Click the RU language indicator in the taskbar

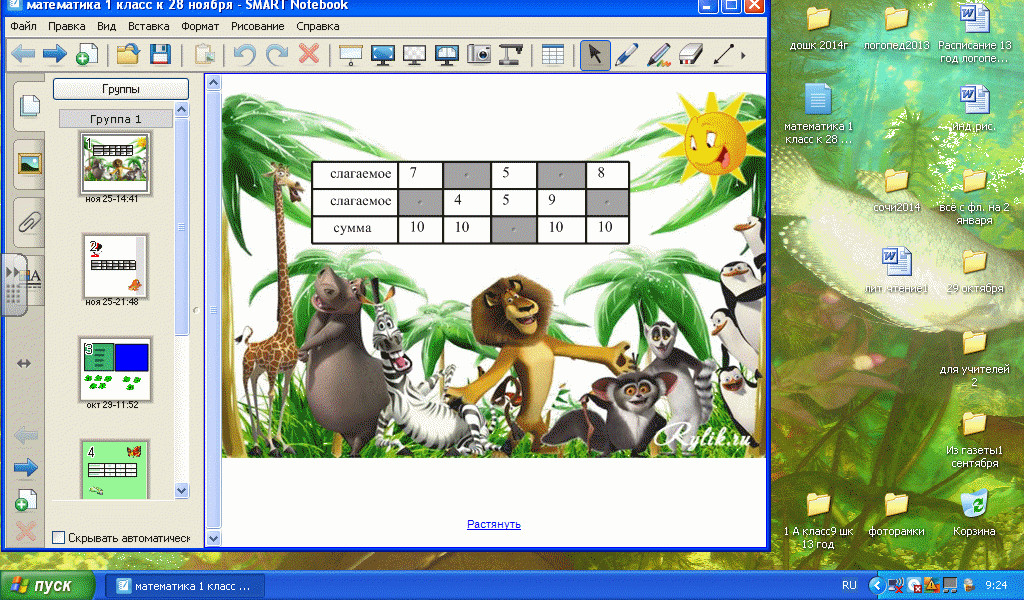[x=849, y=585]
